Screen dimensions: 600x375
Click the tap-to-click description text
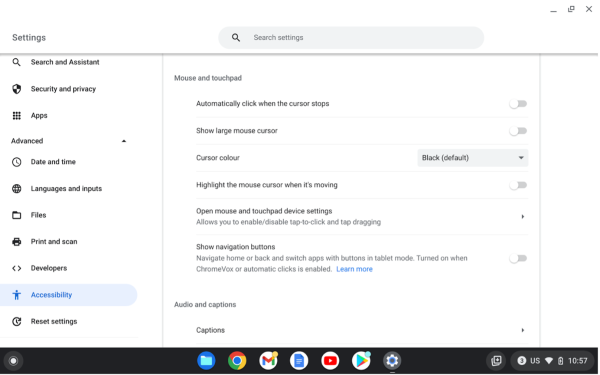289,222
